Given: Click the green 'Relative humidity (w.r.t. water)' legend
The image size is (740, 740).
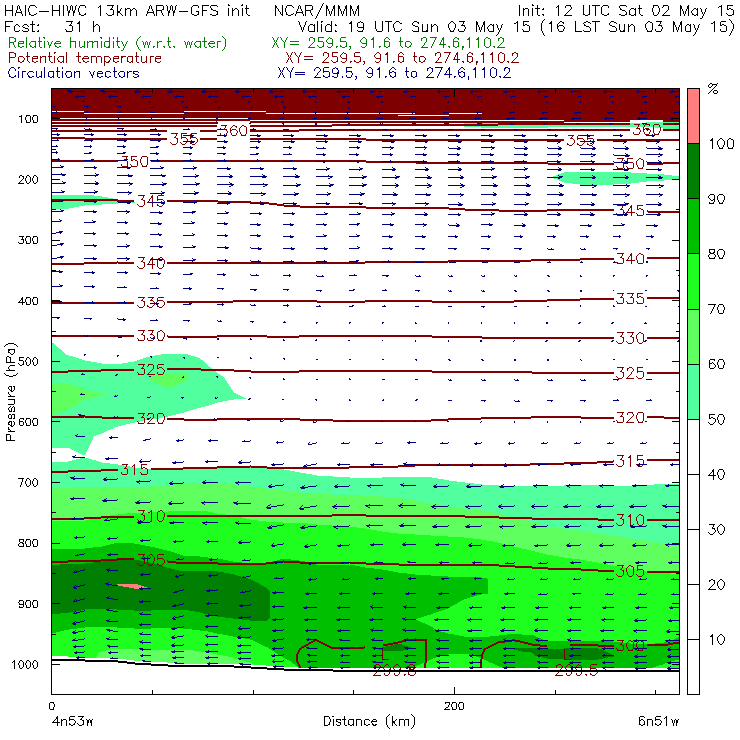Looking at the screenshot, I should tap(117, 43).
